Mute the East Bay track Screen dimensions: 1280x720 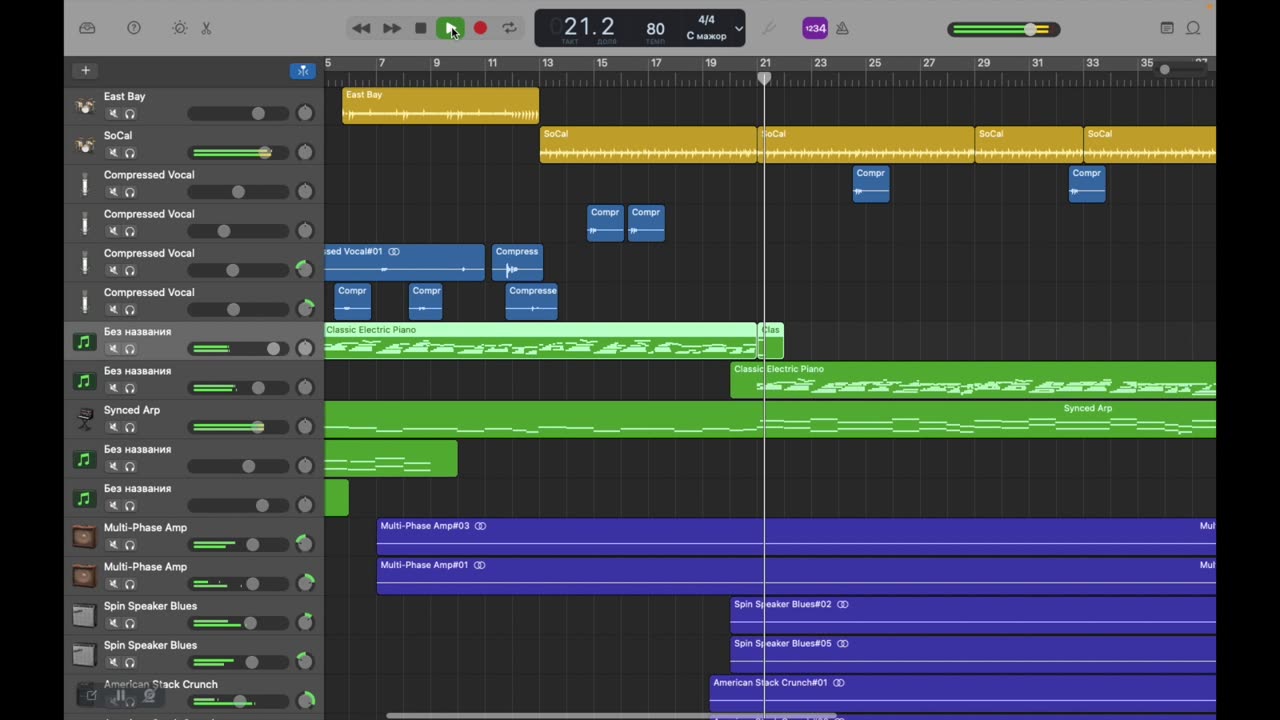[112, 114]
